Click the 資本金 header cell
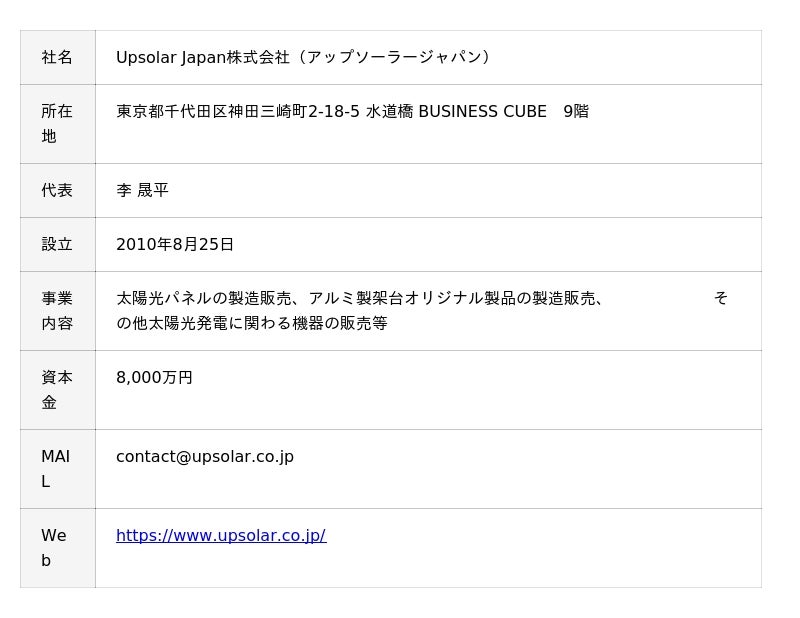 click(x=57, y=390)
